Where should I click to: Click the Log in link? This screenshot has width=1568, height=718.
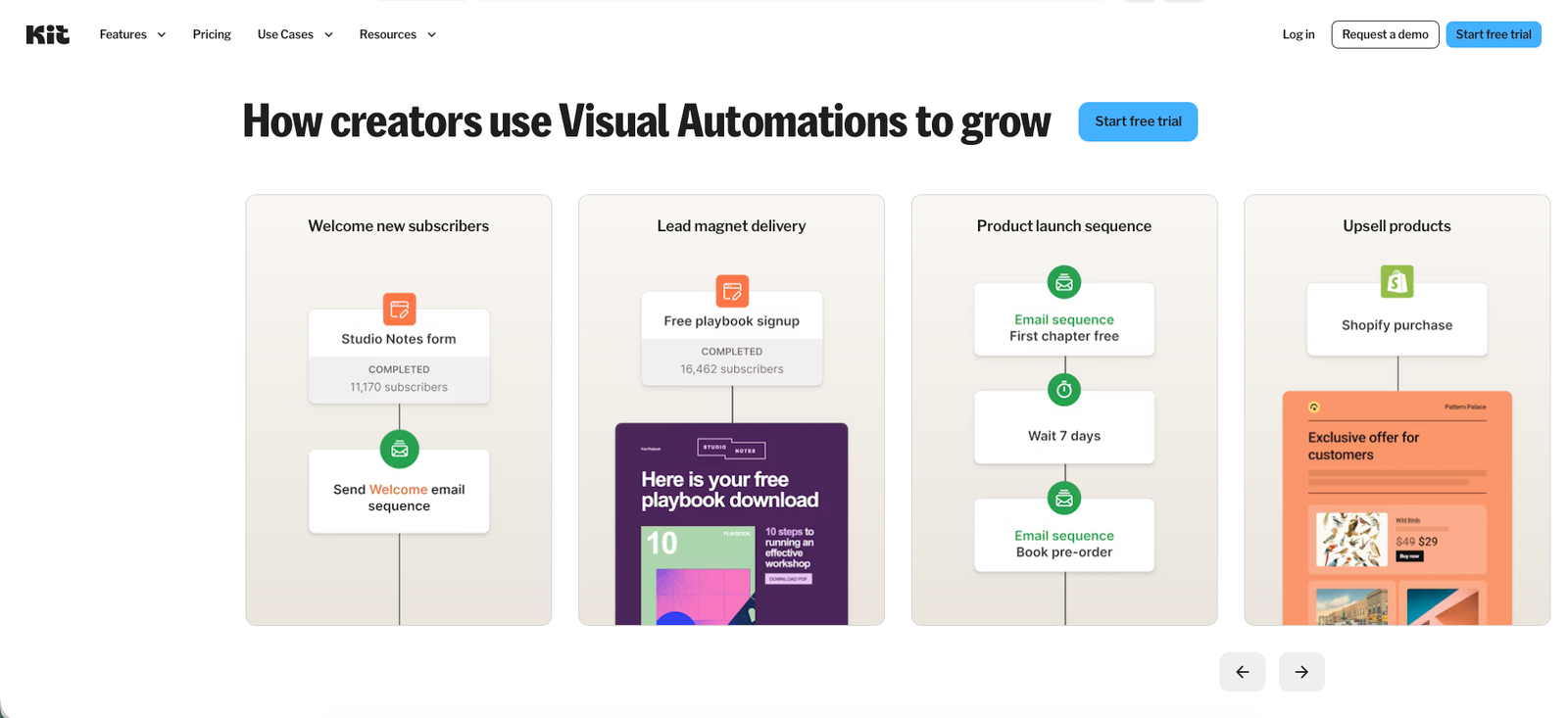pyautogui.click(x=1298, y=34)
